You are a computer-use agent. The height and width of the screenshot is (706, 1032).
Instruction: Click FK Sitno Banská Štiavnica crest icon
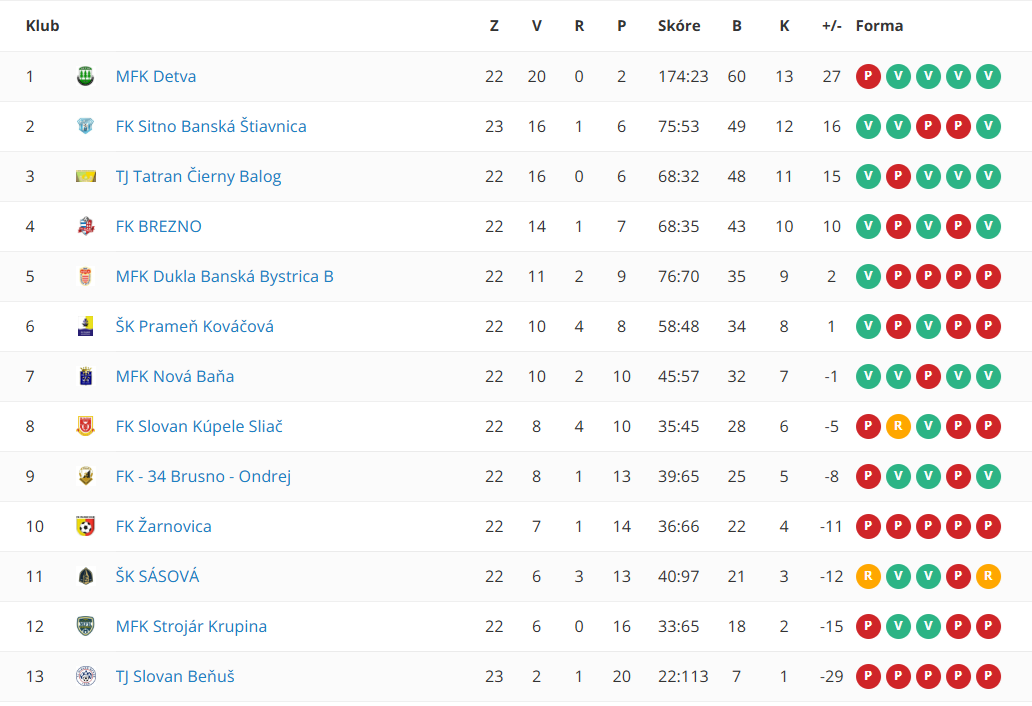tap(86, 126)
